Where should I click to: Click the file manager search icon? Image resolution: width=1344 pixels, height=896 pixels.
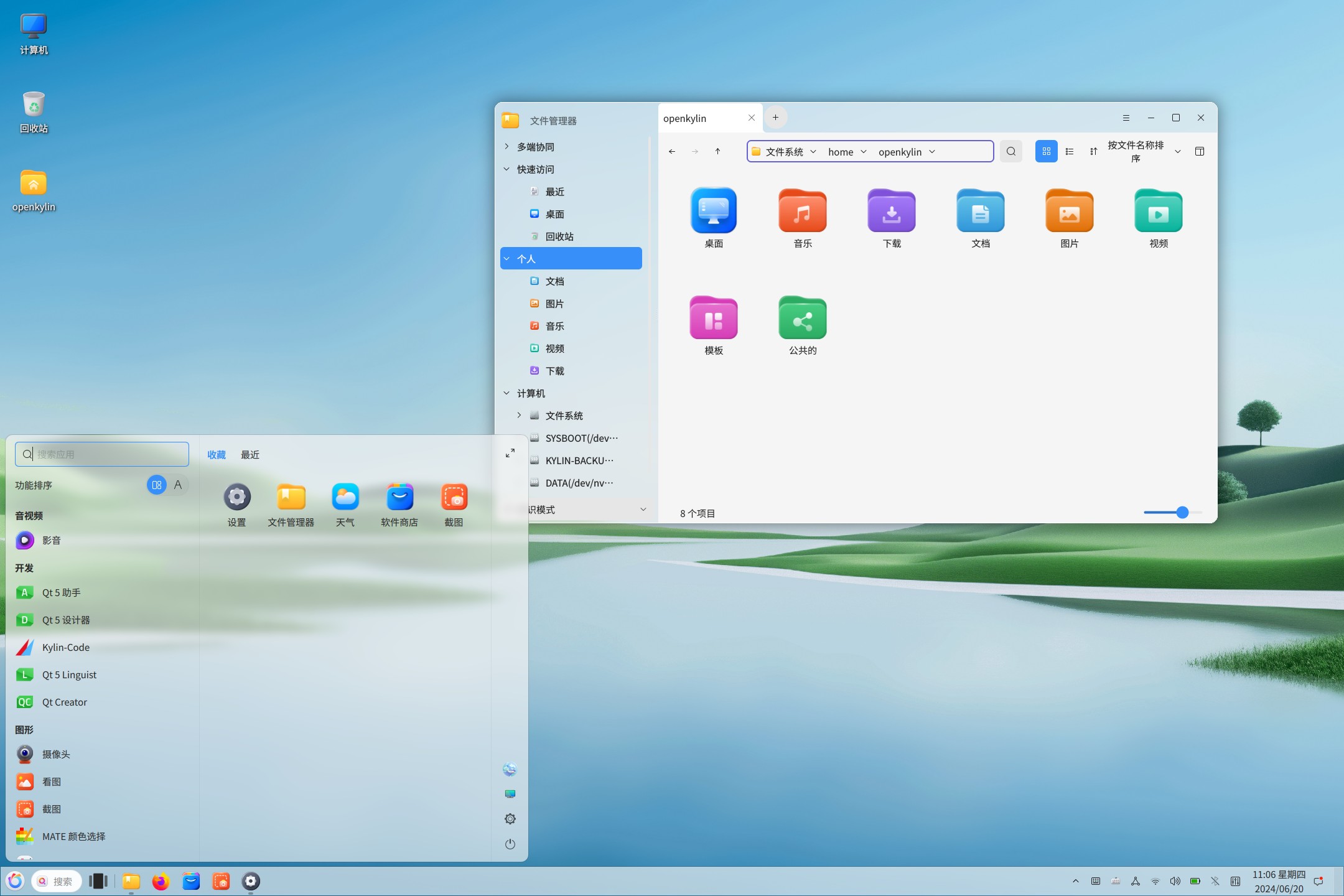click(1011, 151)
